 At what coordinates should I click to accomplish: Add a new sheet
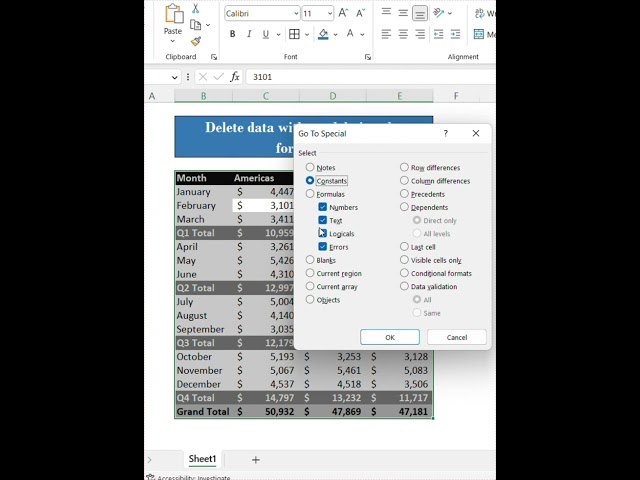tap(256, 460)
